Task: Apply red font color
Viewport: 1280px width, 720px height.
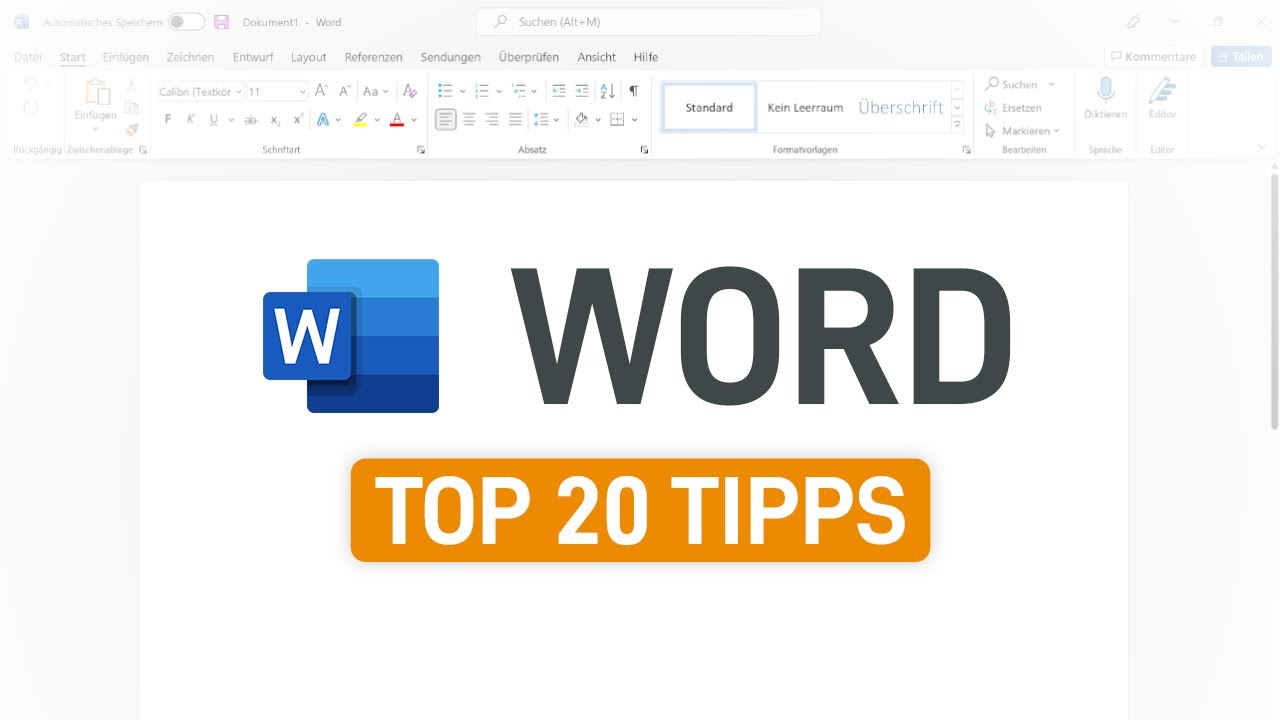Action: (397, 120)
